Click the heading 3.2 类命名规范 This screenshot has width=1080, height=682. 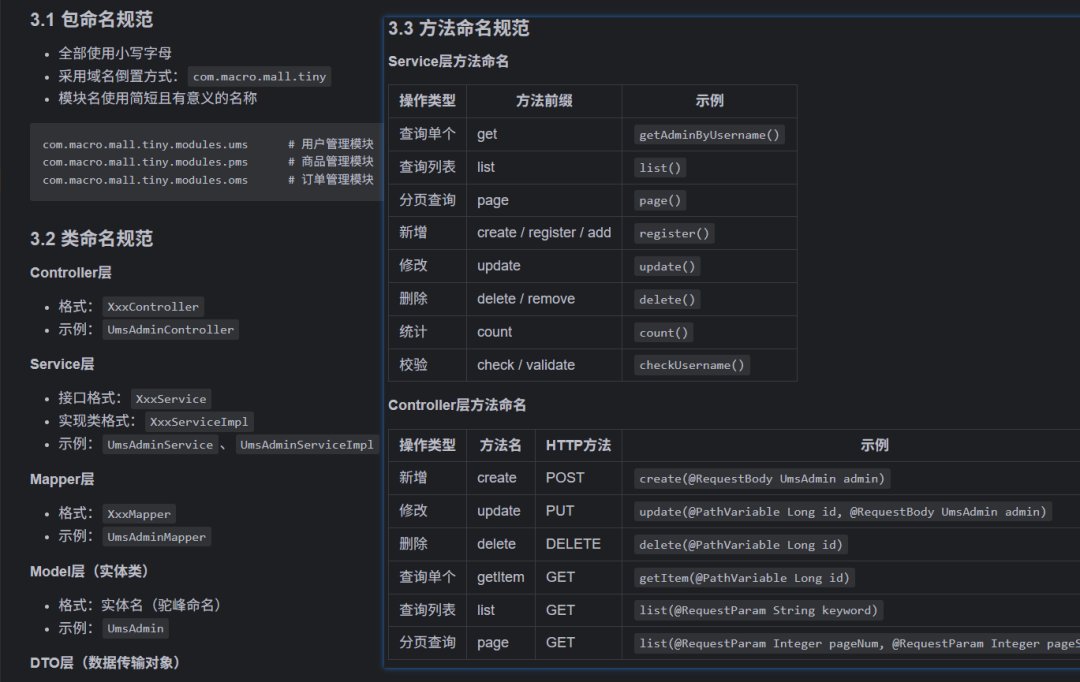point(91,238)
